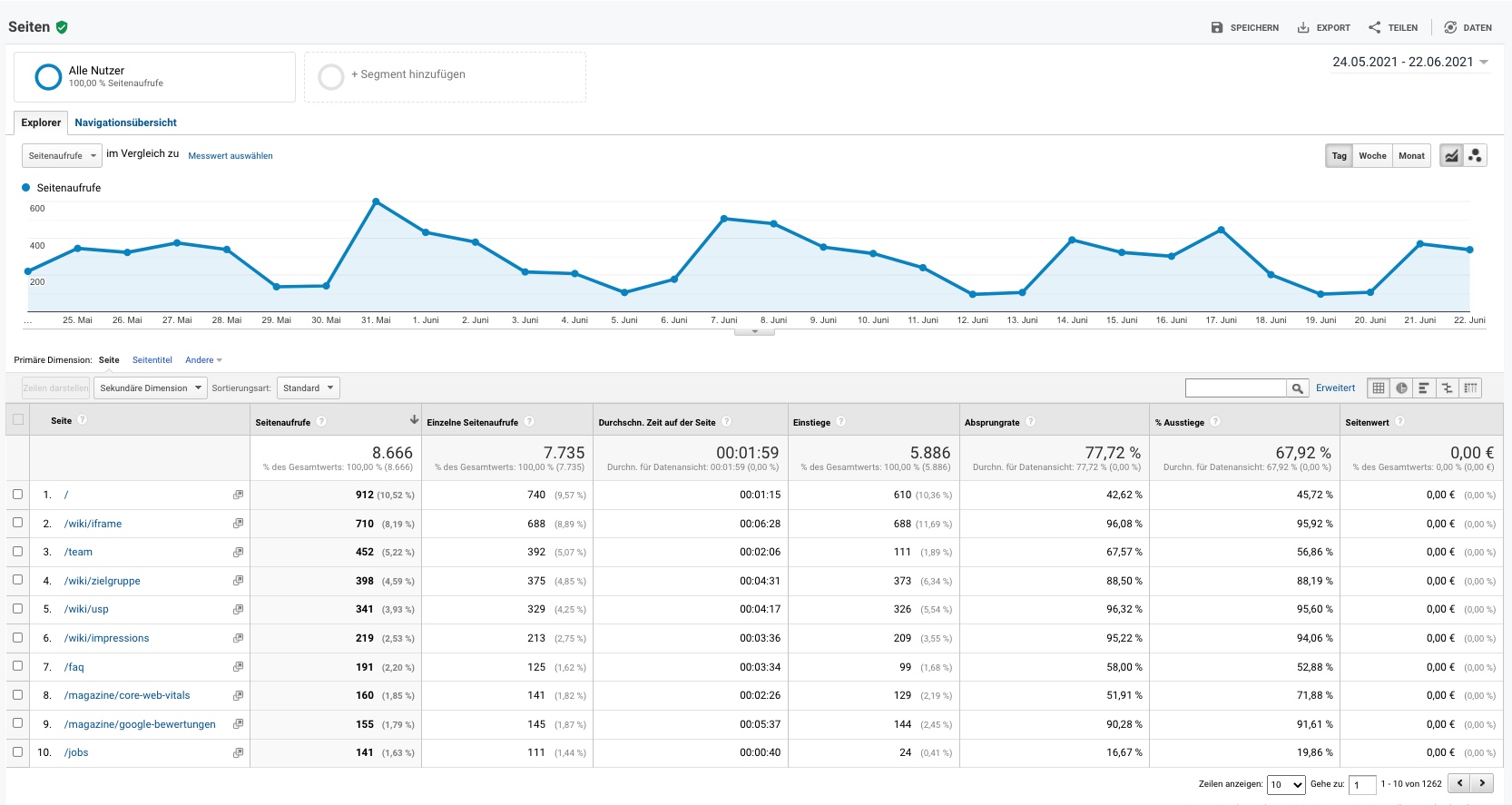
Task: Go to previous results page arrow
Action: tap(1459, 783)
